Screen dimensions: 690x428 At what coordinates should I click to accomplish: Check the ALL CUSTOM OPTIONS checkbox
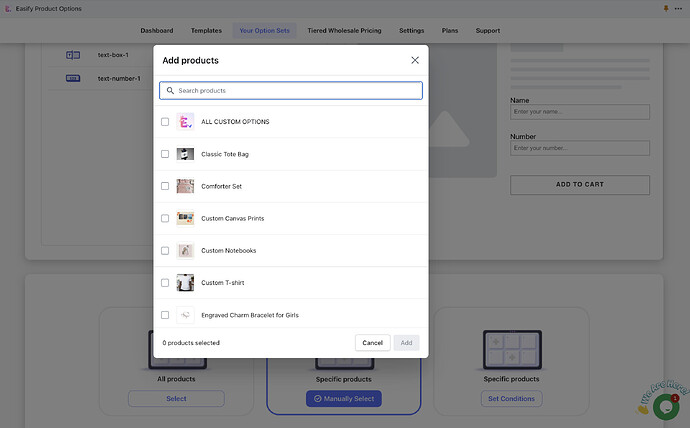(165, 122)
